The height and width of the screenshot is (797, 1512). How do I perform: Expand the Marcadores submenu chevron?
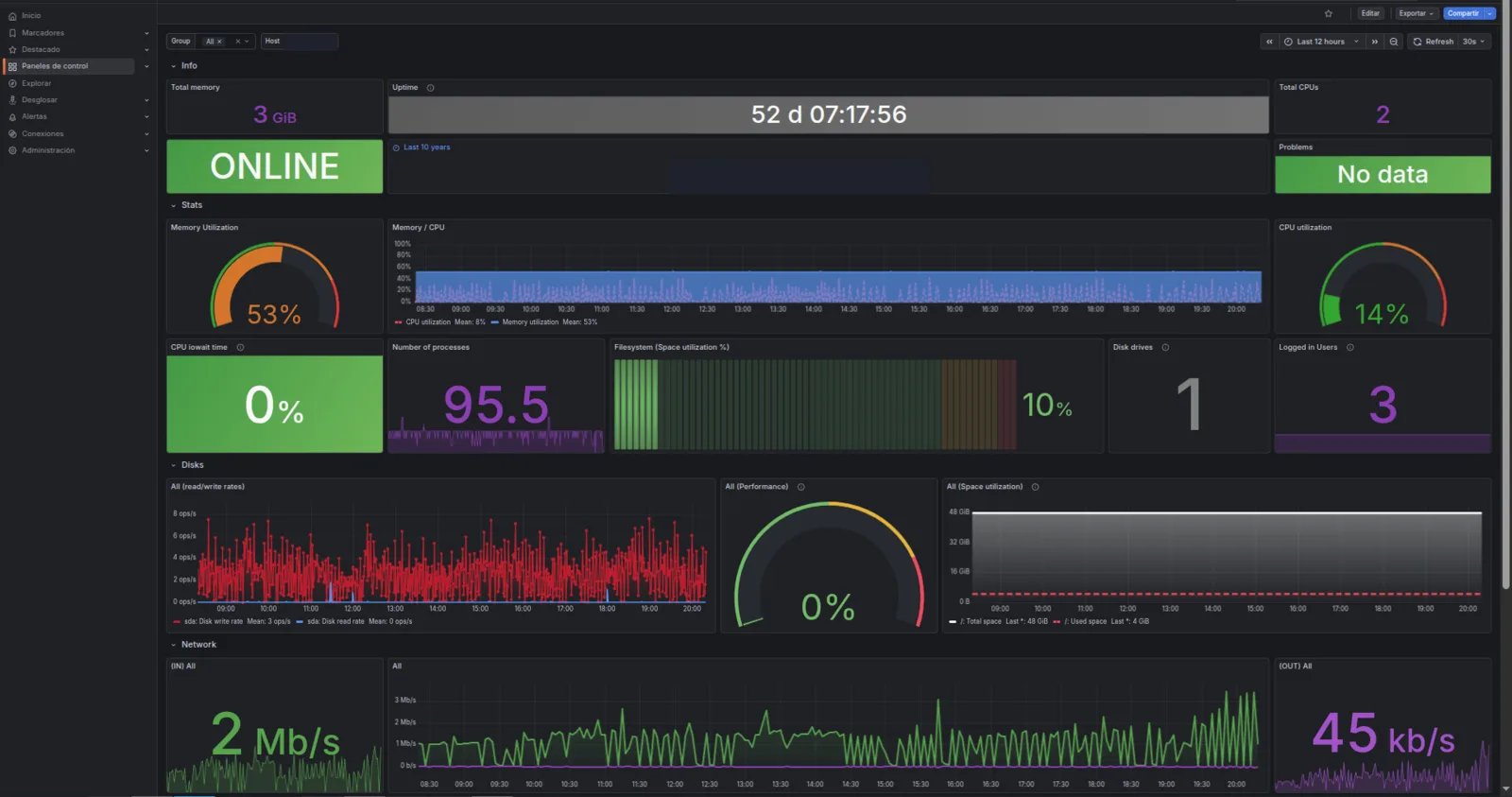[x=146, y=33]
